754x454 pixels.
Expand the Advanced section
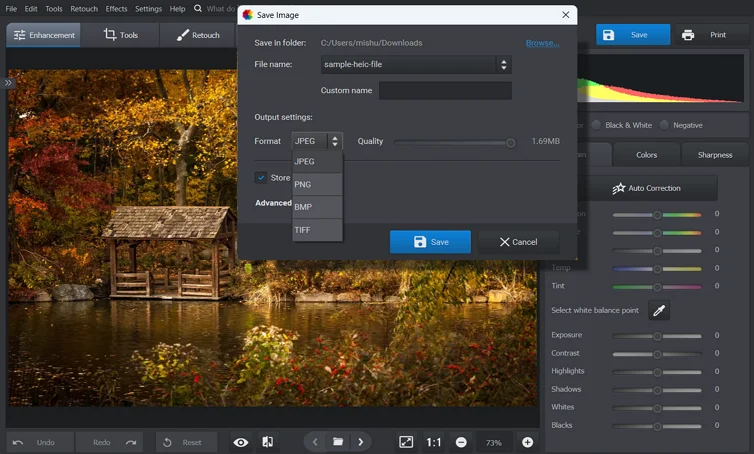273,203
